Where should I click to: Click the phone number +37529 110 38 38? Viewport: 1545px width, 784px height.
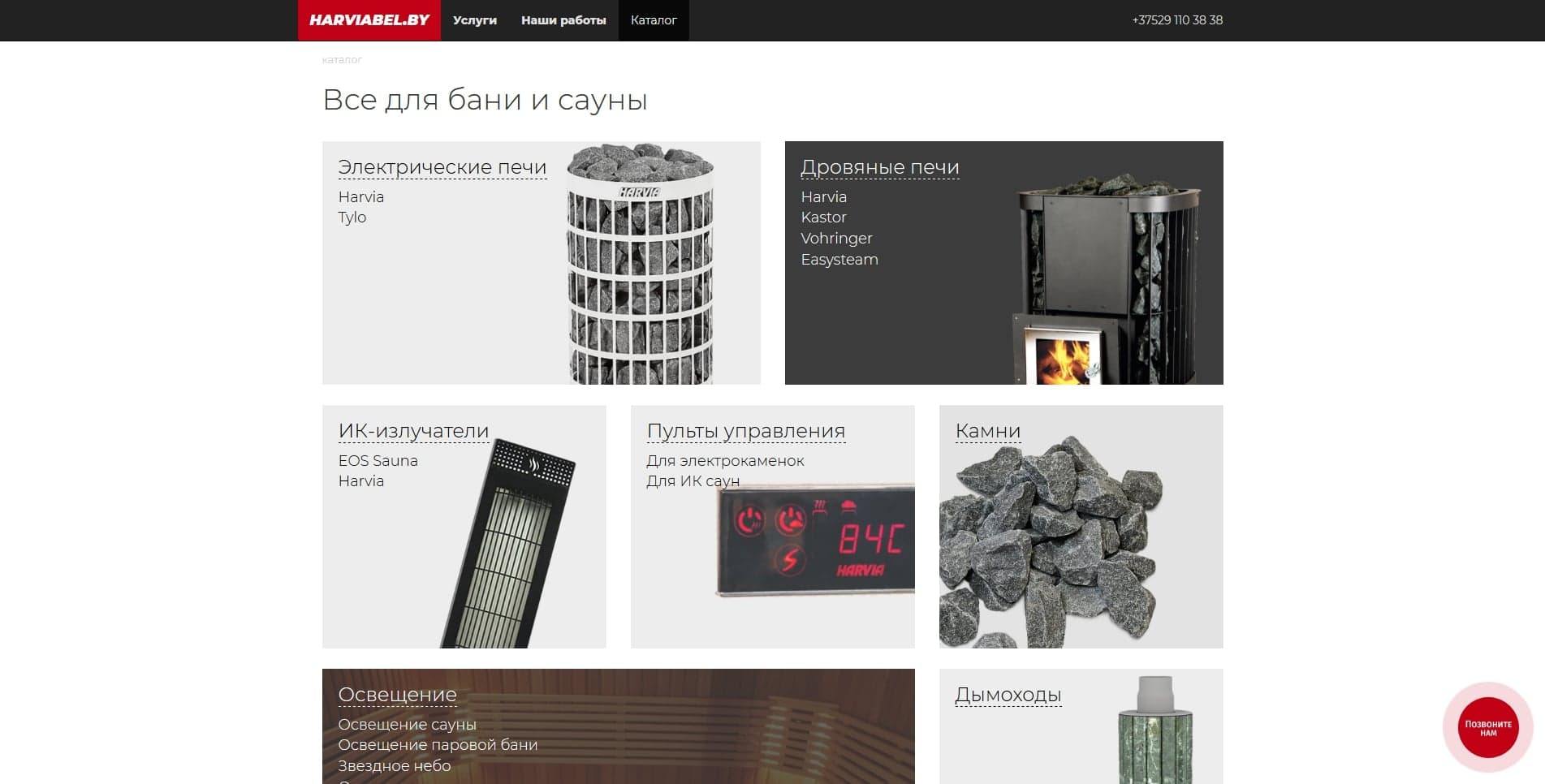(x=1177, y=20)
